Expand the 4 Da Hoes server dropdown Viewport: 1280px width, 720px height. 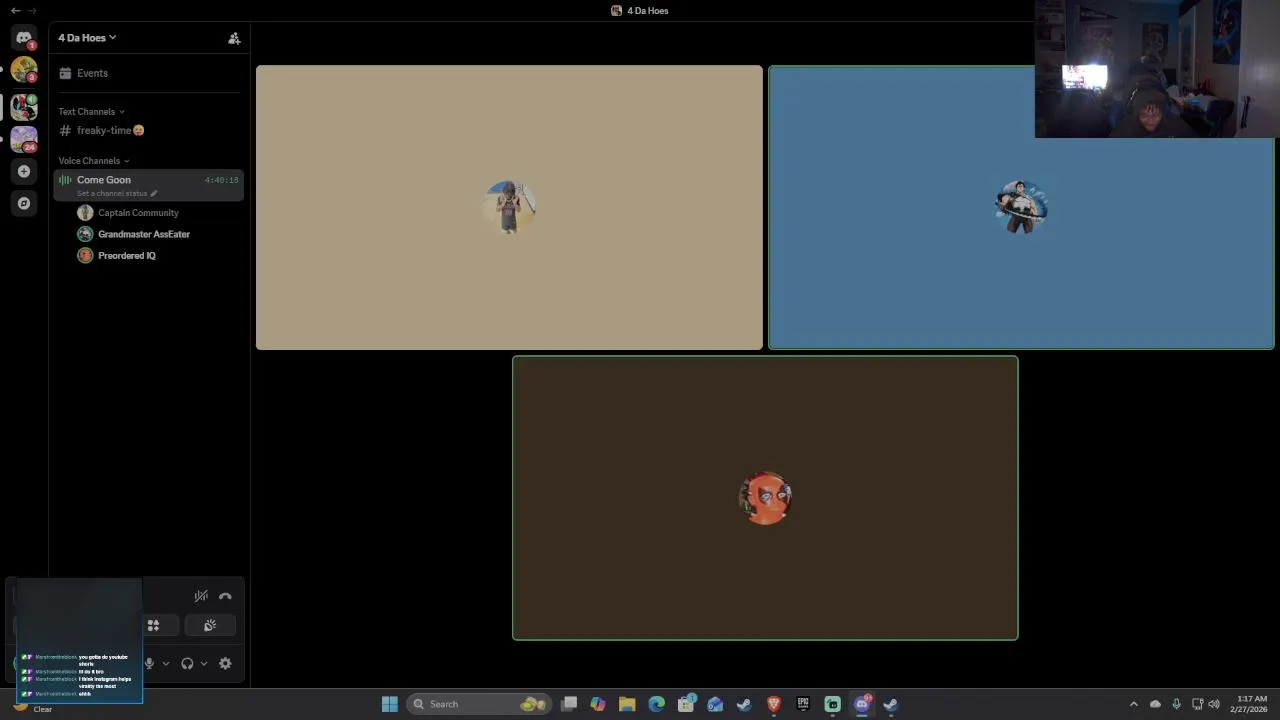tap(87, 38)
